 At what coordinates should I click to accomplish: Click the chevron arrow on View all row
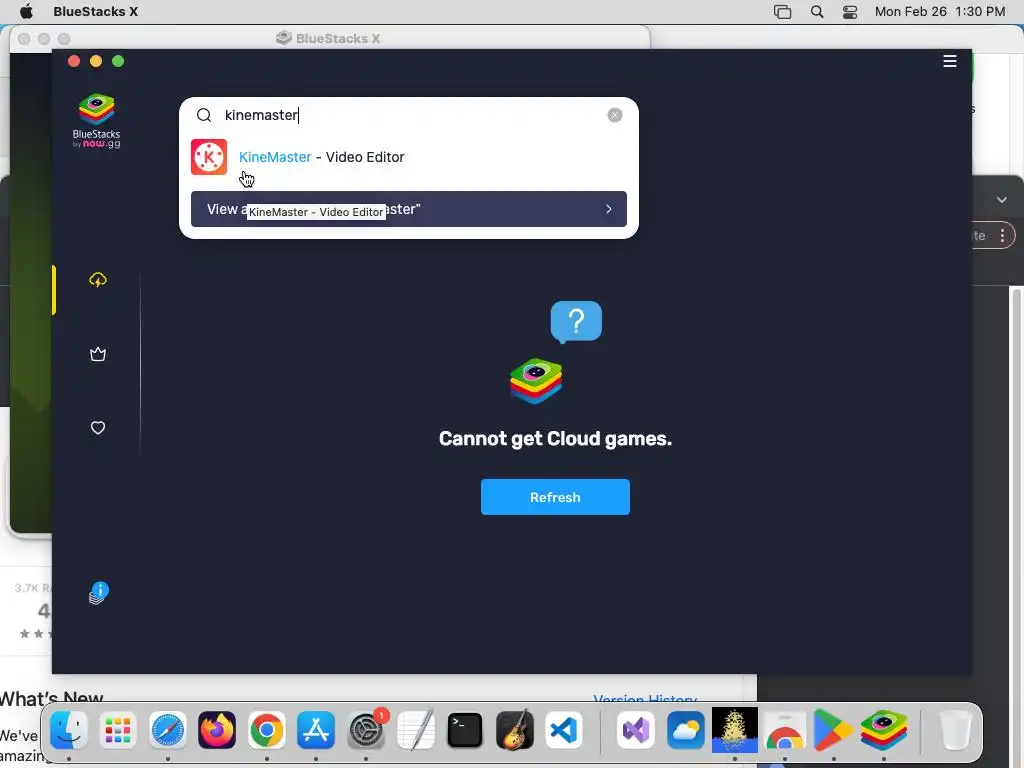click(609, 210)
